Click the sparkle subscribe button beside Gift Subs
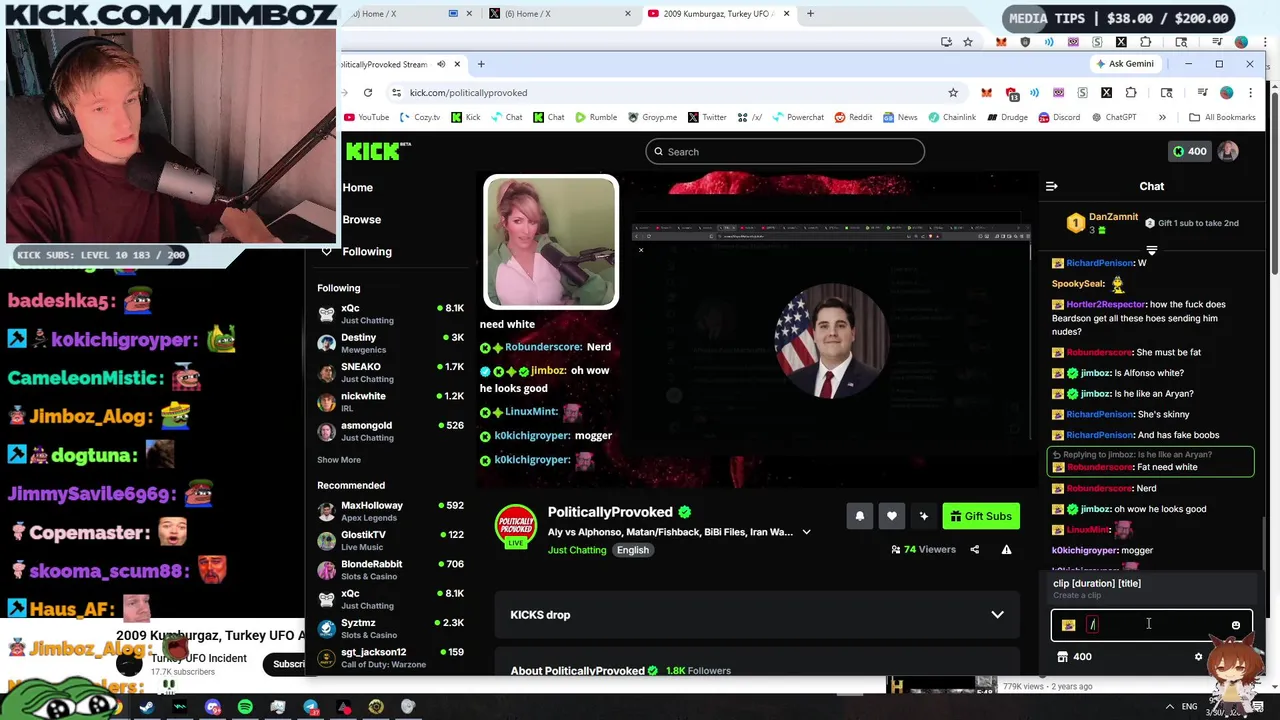 [x=923, y=516]
